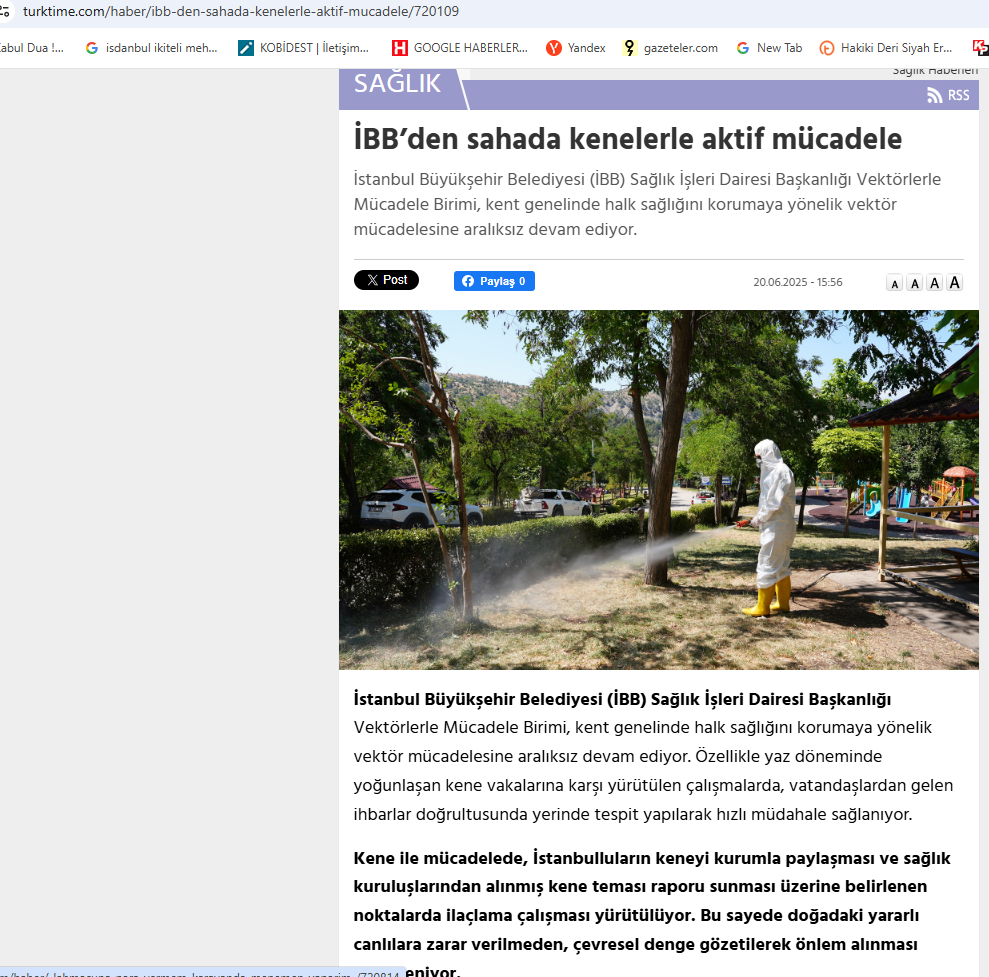
Task: Click the bold 'İstanbul Büyükşehir Belediyesi' opening line
Action: (622, 699)
